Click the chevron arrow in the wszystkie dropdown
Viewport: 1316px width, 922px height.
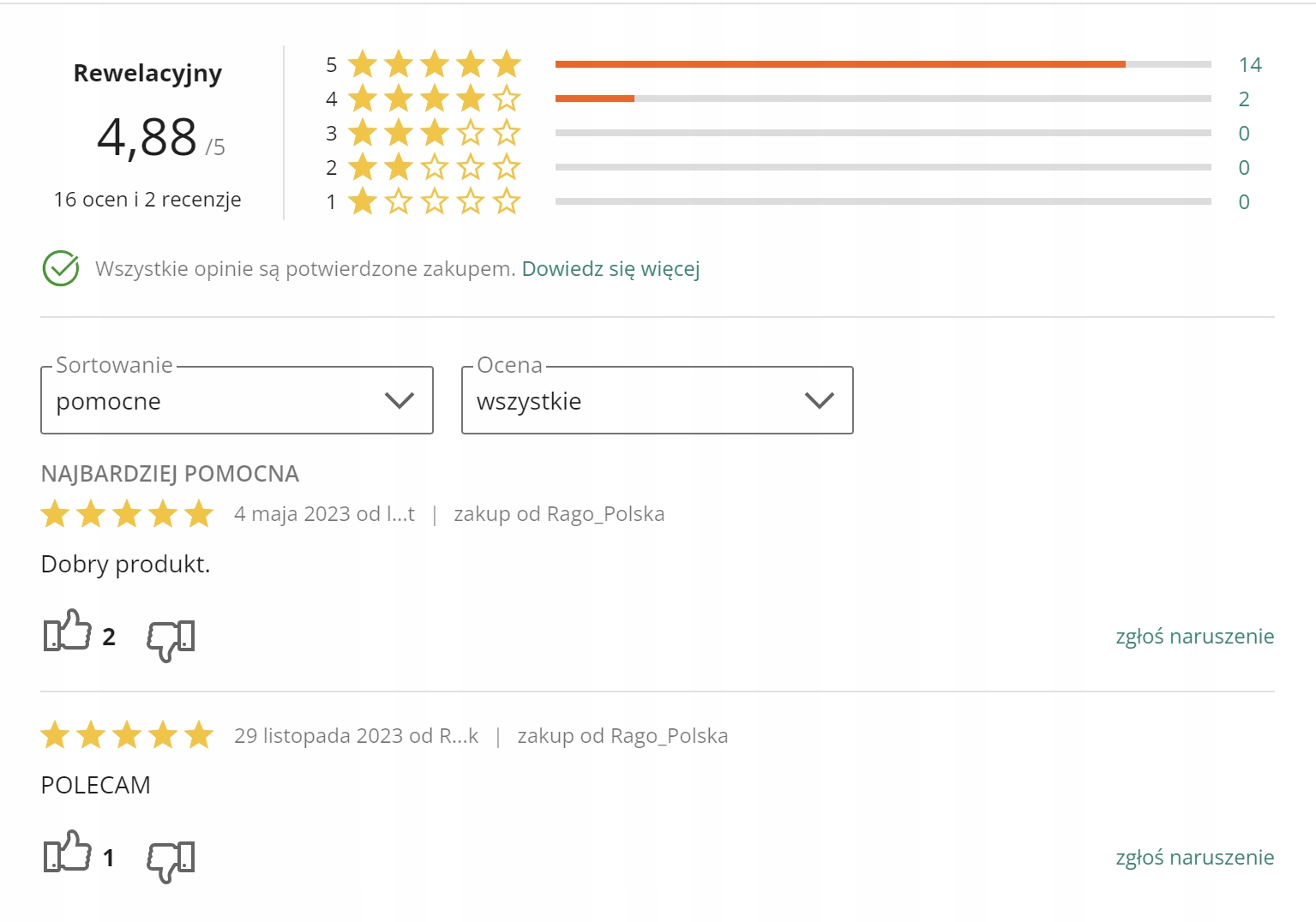[820, 400]
